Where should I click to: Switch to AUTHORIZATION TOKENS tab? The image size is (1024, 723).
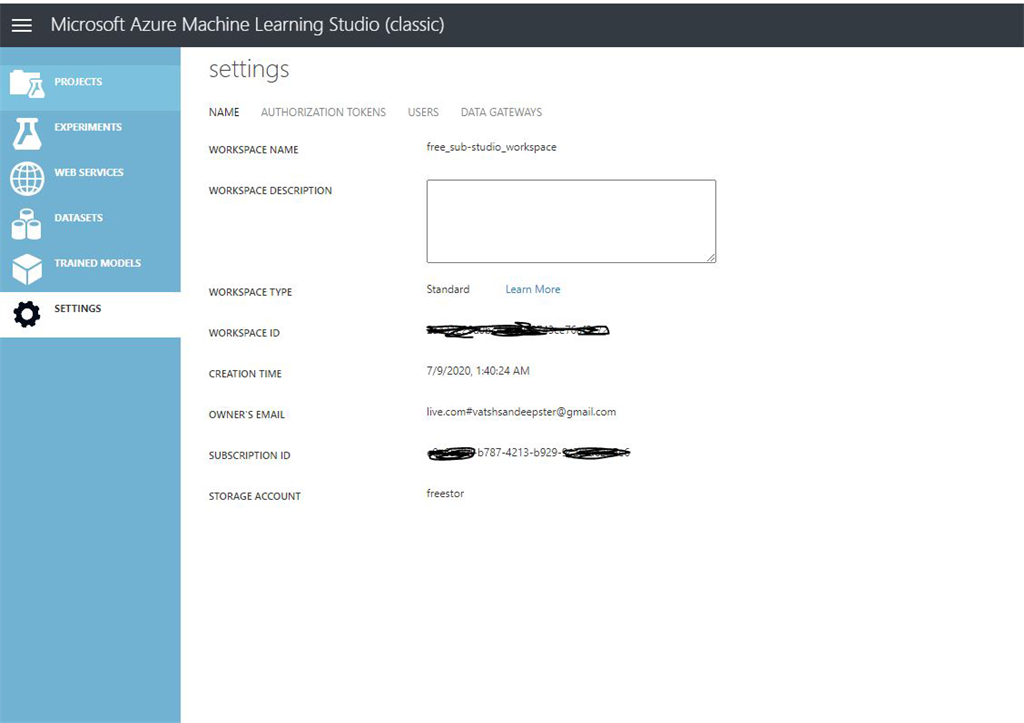coord(323,112)
